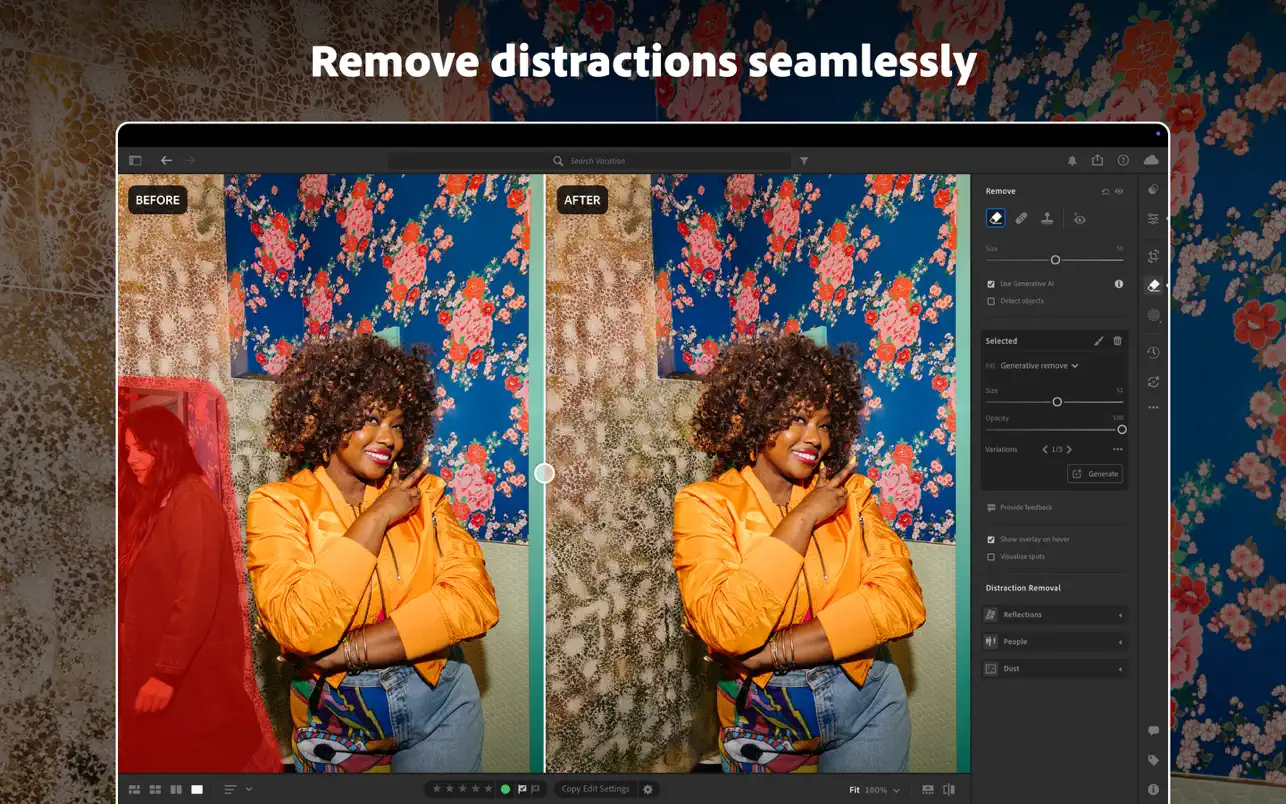Enable the Detect objects checkbox

[991, 301]
